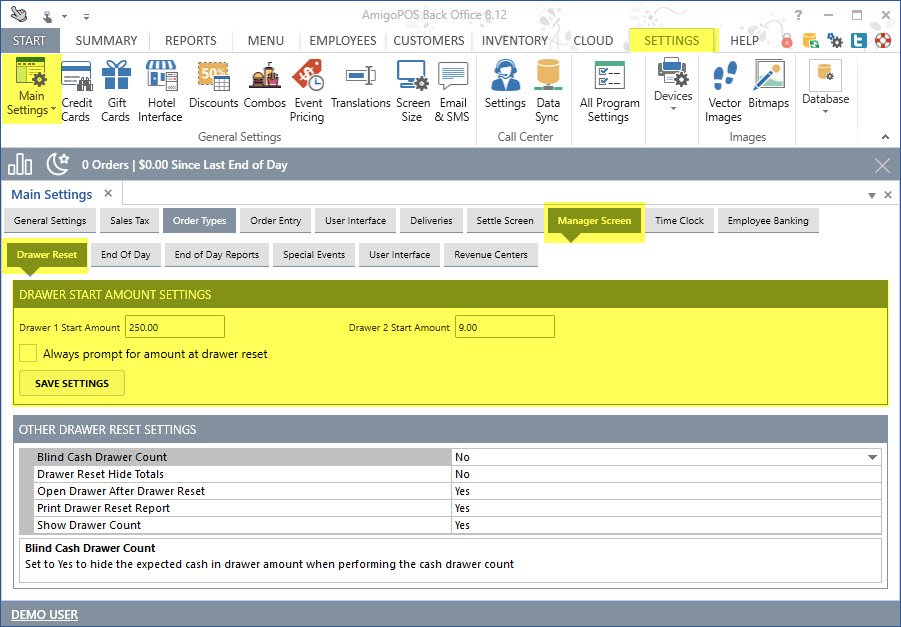Screen dimensions: 901x627
Task: Switch to the End Of Day tab
Action: click(126, 254)
